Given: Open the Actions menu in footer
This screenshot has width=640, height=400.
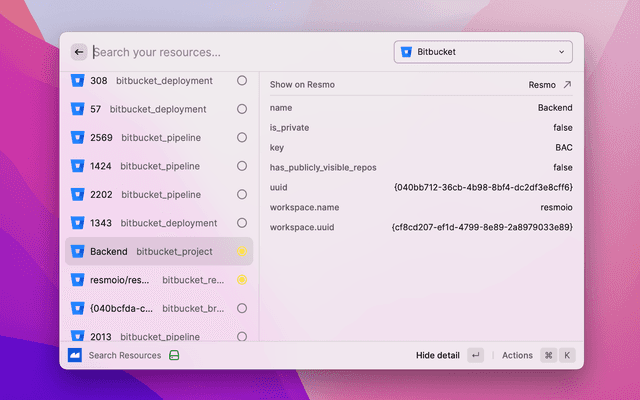Looking at the screenshot, I should (x=517, y=355).
